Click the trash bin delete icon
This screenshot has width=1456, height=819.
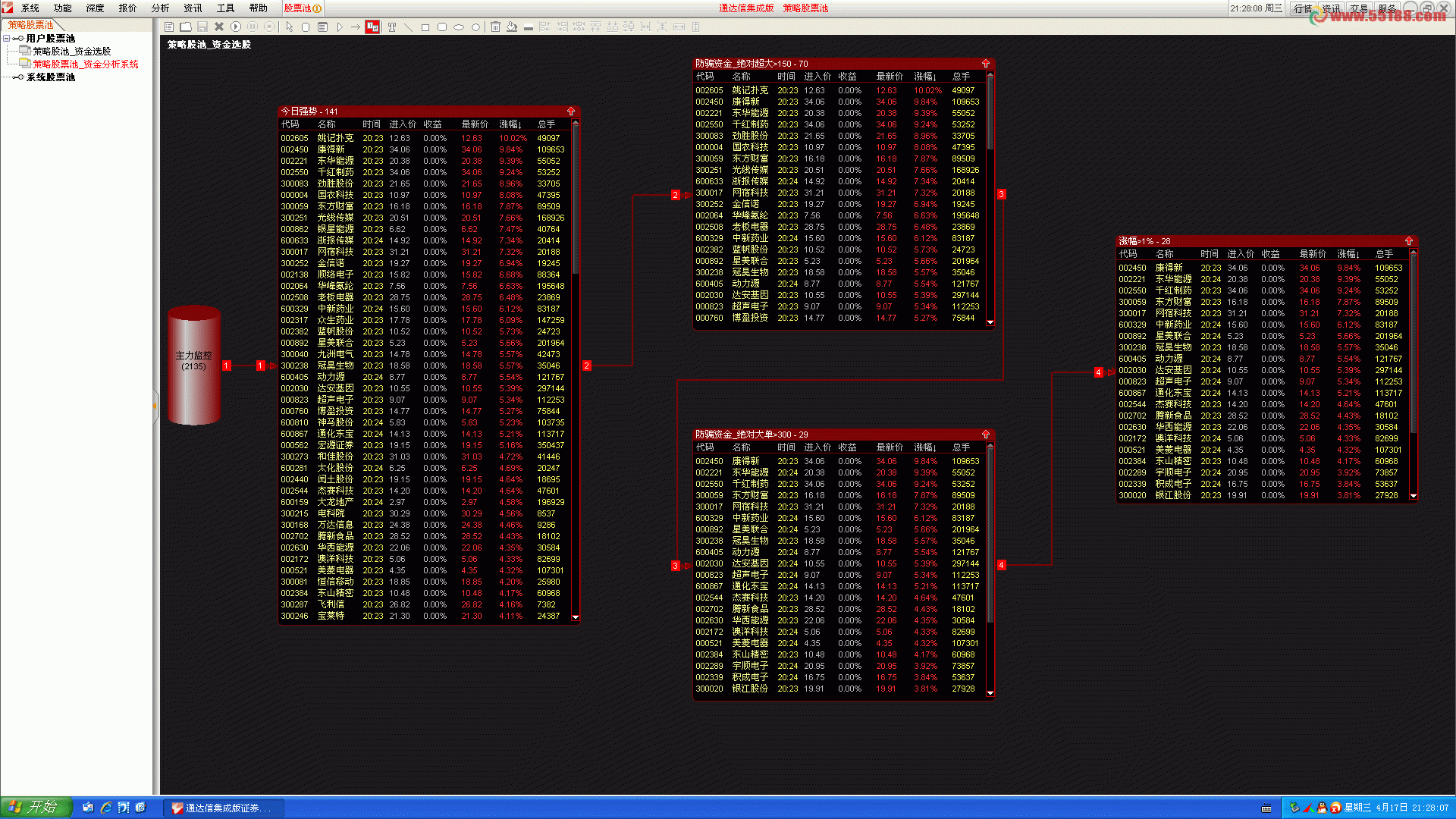tap(495, 27)
